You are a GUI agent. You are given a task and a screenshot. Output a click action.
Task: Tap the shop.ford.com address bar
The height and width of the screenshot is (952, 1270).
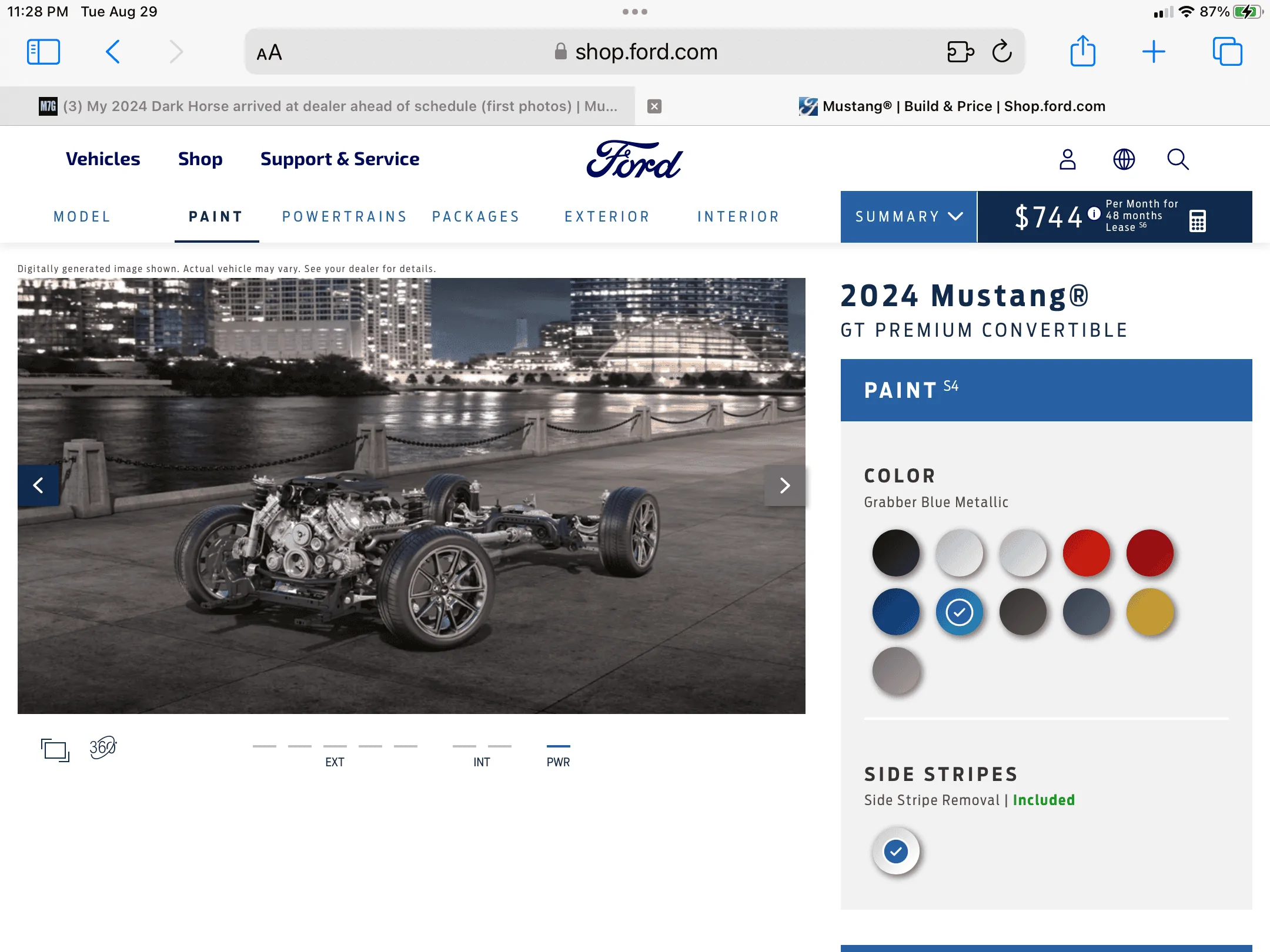tap(635, 52)
